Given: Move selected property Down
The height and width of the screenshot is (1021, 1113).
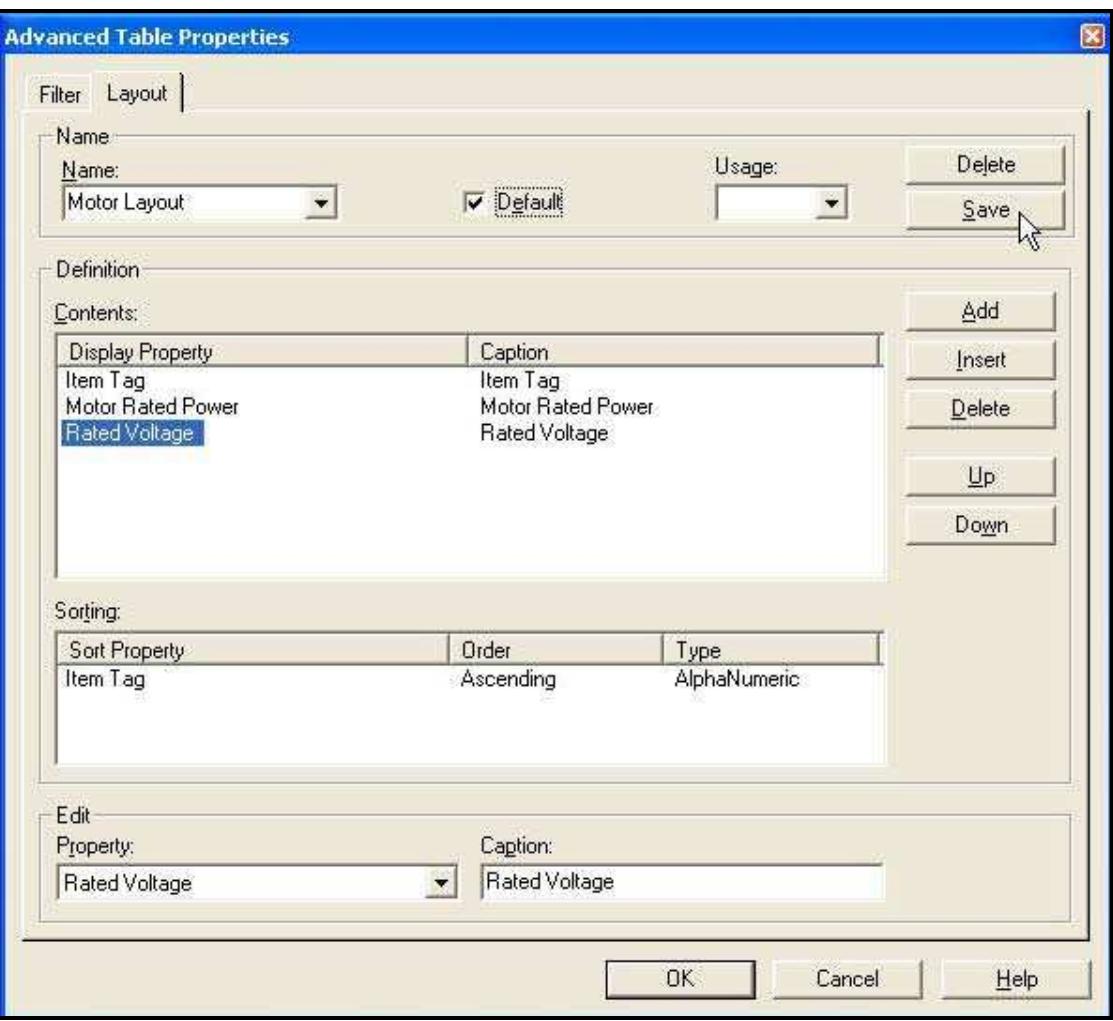Looking at the screenshot, I should (x=980, y=525).
